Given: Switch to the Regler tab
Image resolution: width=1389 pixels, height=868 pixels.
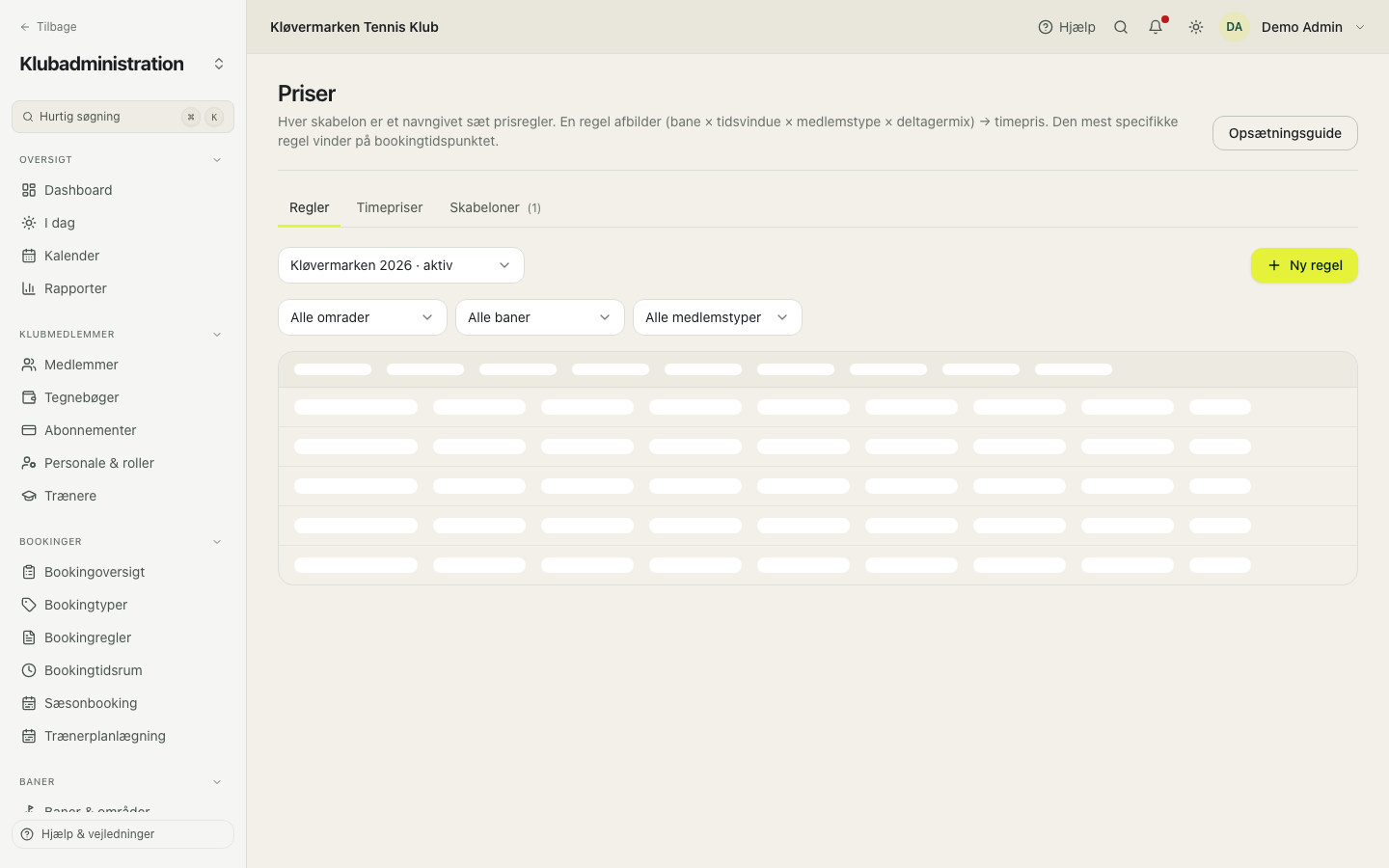Looking at the screenshot, I should [x=310, y=207].
